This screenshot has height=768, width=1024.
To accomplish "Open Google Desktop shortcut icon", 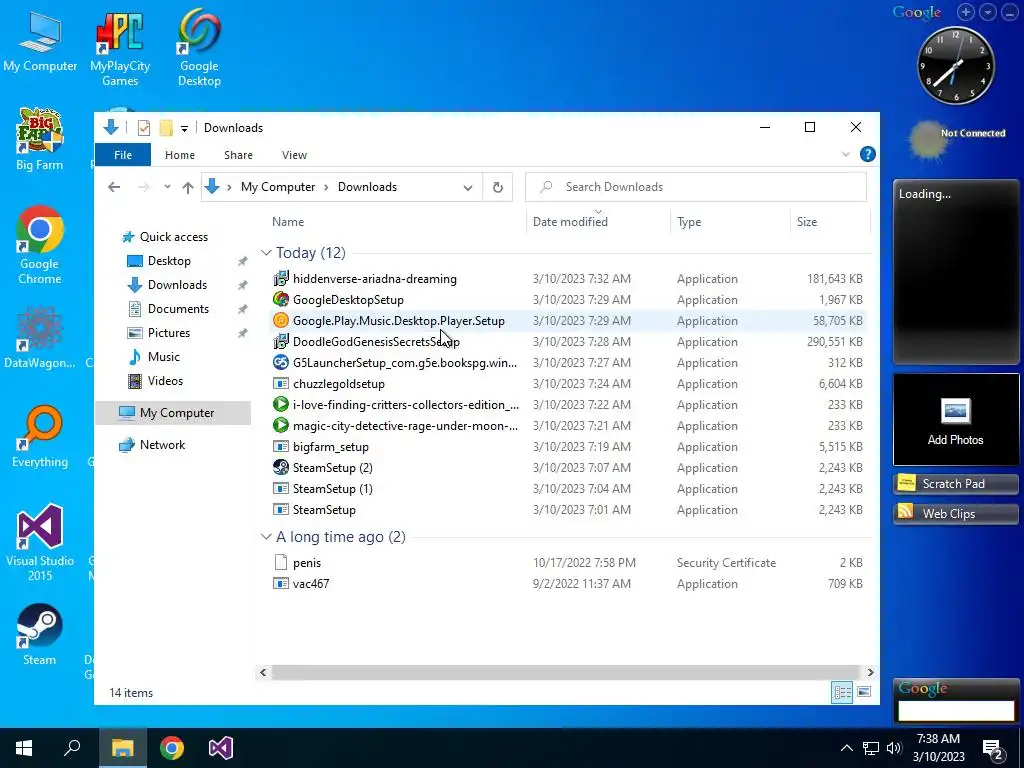I will (x=199, y=48).
